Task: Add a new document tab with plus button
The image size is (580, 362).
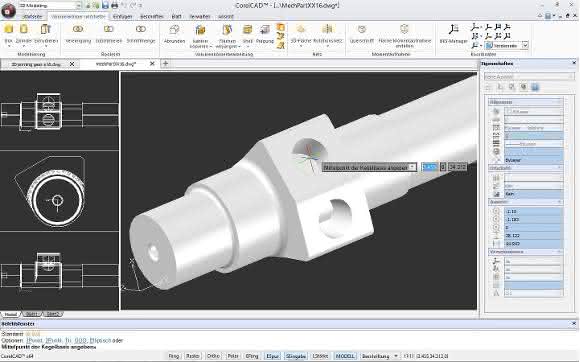Action: point(165,64)
